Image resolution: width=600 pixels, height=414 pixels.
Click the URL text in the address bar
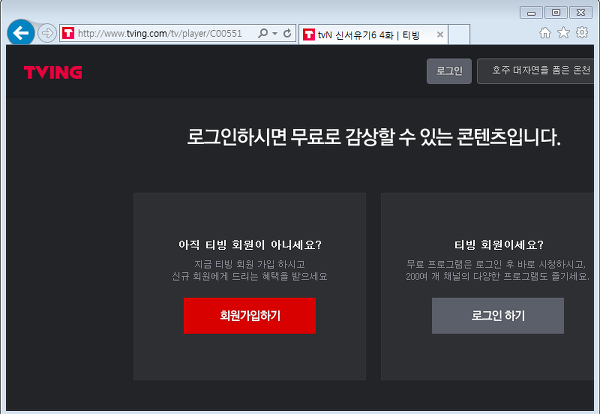tap(160, 34)
